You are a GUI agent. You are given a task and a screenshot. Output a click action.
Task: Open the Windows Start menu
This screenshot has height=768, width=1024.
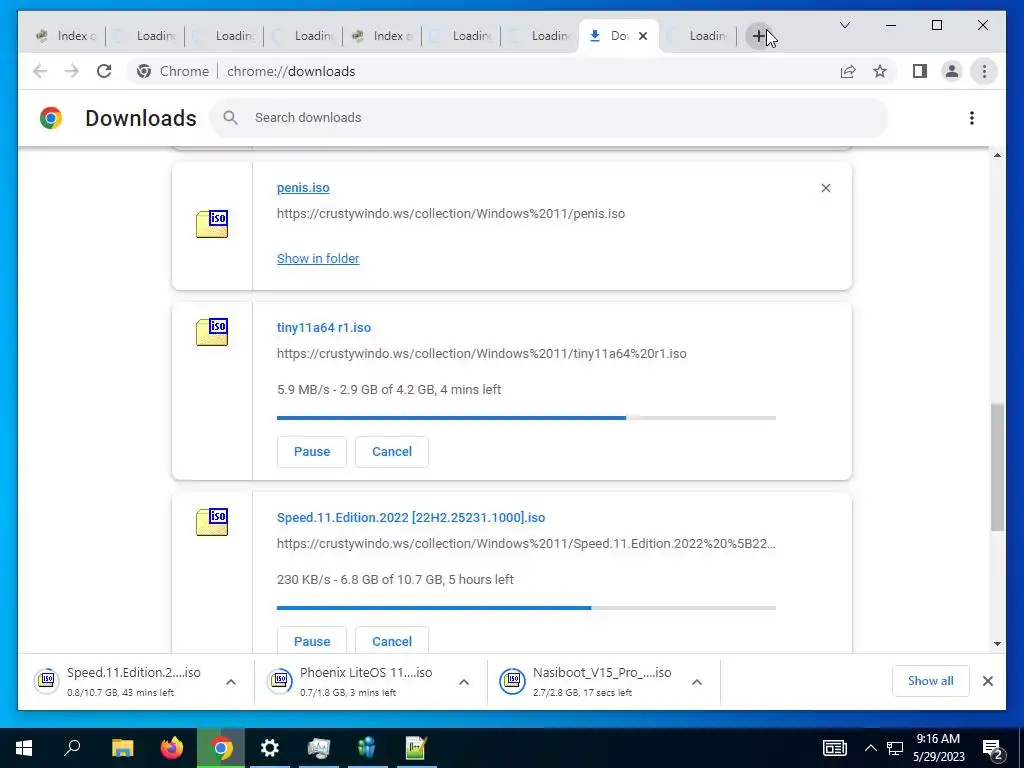[x=24, y=748]
